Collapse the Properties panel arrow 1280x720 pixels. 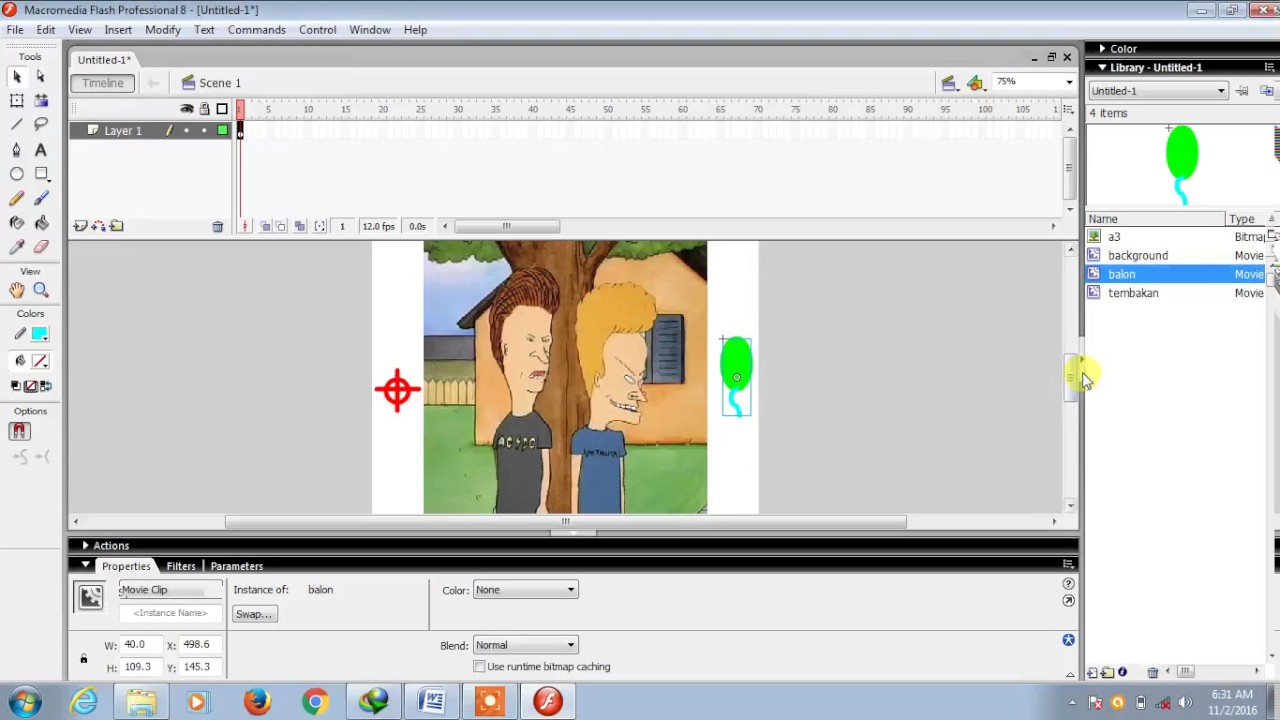pos(85,566)
